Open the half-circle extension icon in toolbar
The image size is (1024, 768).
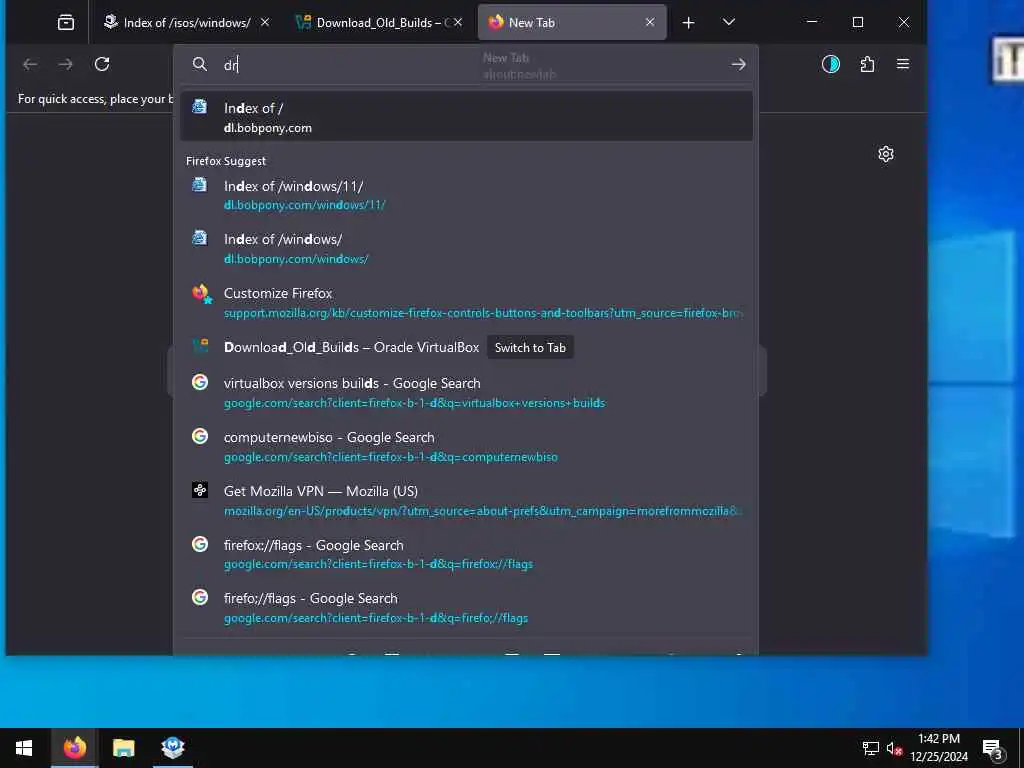click(x=831, y=64)
